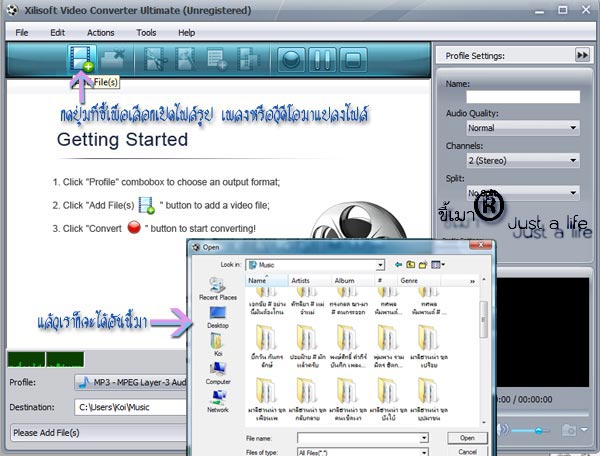Open the View Menu icon in Open dialog

pos(438,264)
